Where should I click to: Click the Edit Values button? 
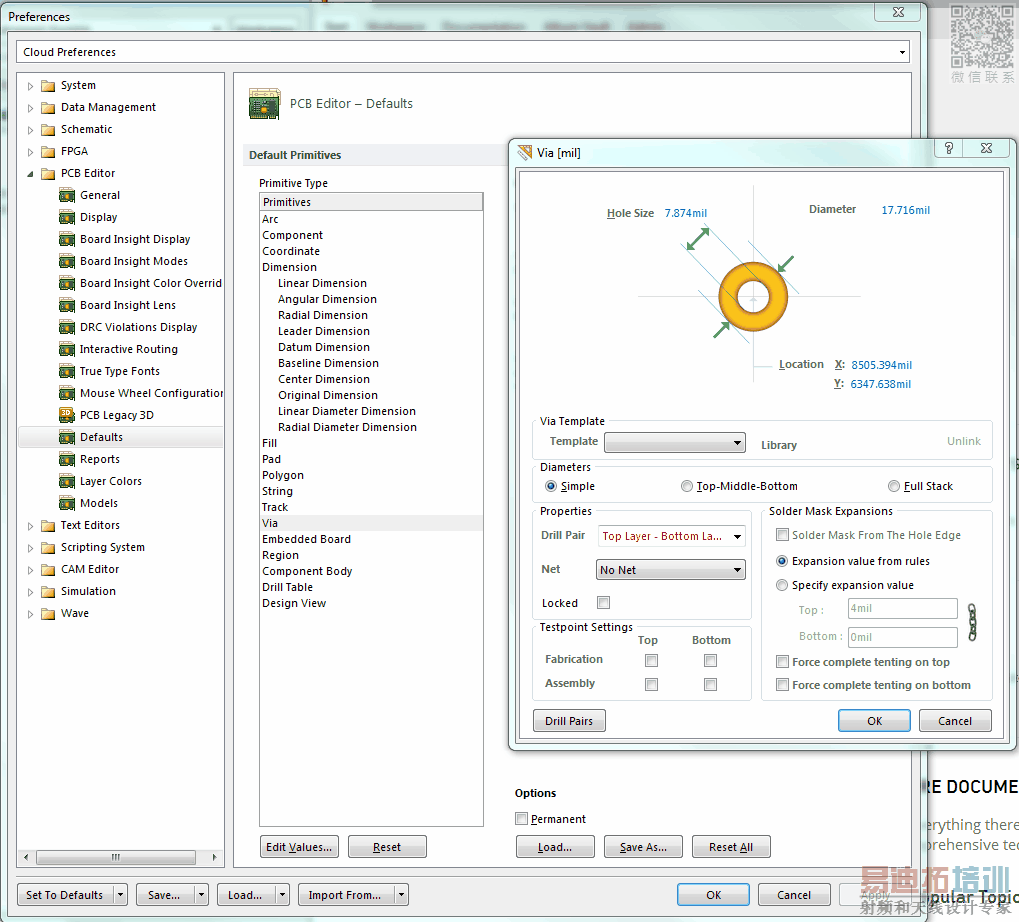click(298, 847)
